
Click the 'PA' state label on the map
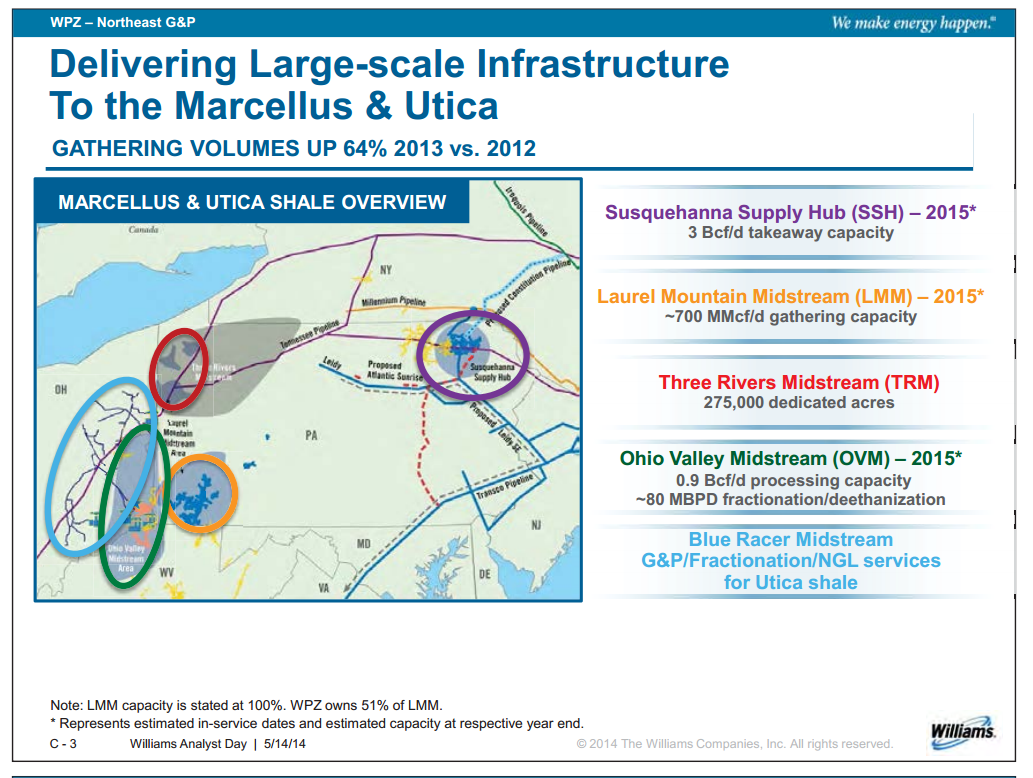[x=312, y=435]
